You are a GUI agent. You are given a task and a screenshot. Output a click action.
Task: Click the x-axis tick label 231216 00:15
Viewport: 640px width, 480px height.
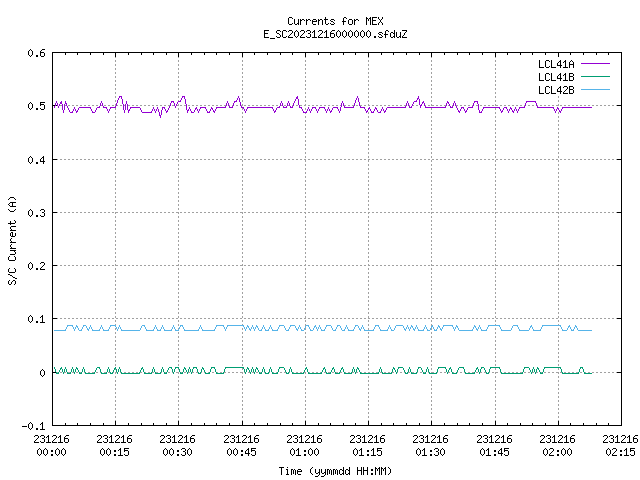coord(115,446)
